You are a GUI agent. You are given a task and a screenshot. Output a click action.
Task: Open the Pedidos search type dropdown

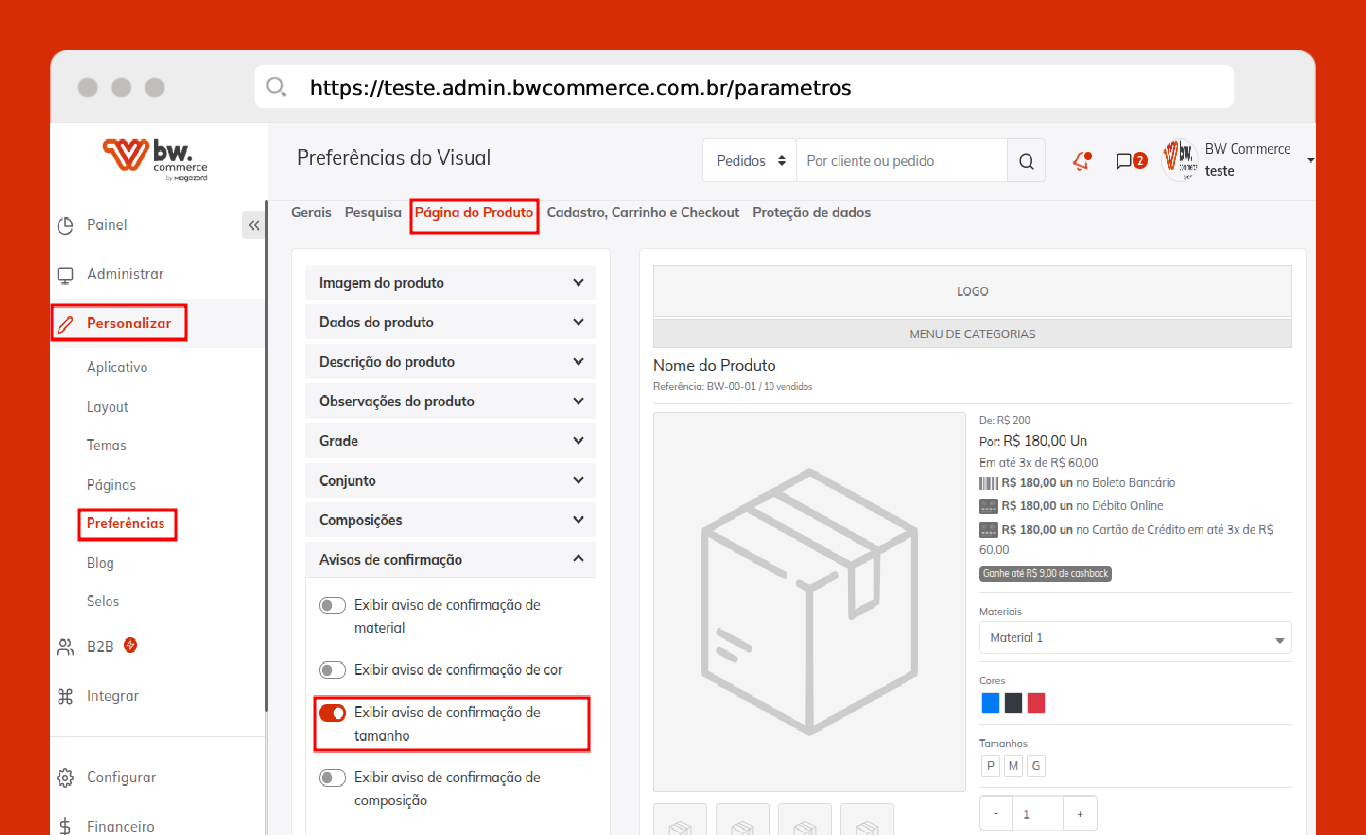(x=750, y=161)
